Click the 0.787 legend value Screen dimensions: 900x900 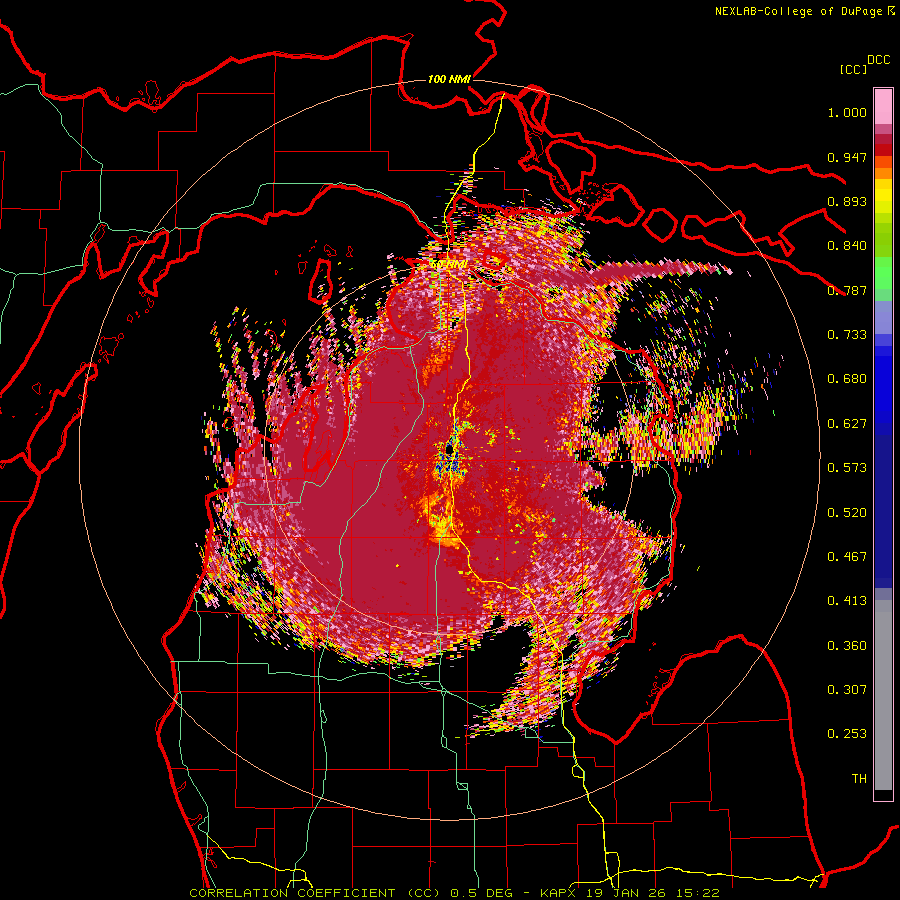coord(847,290)
